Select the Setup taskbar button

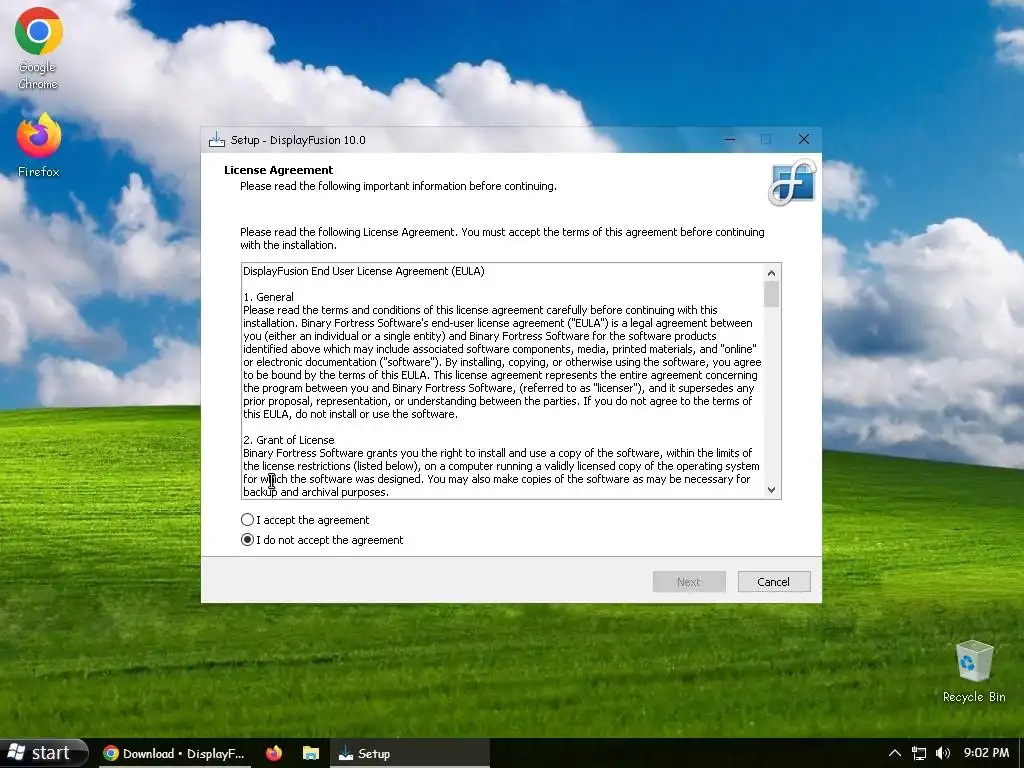pos(409,754)
